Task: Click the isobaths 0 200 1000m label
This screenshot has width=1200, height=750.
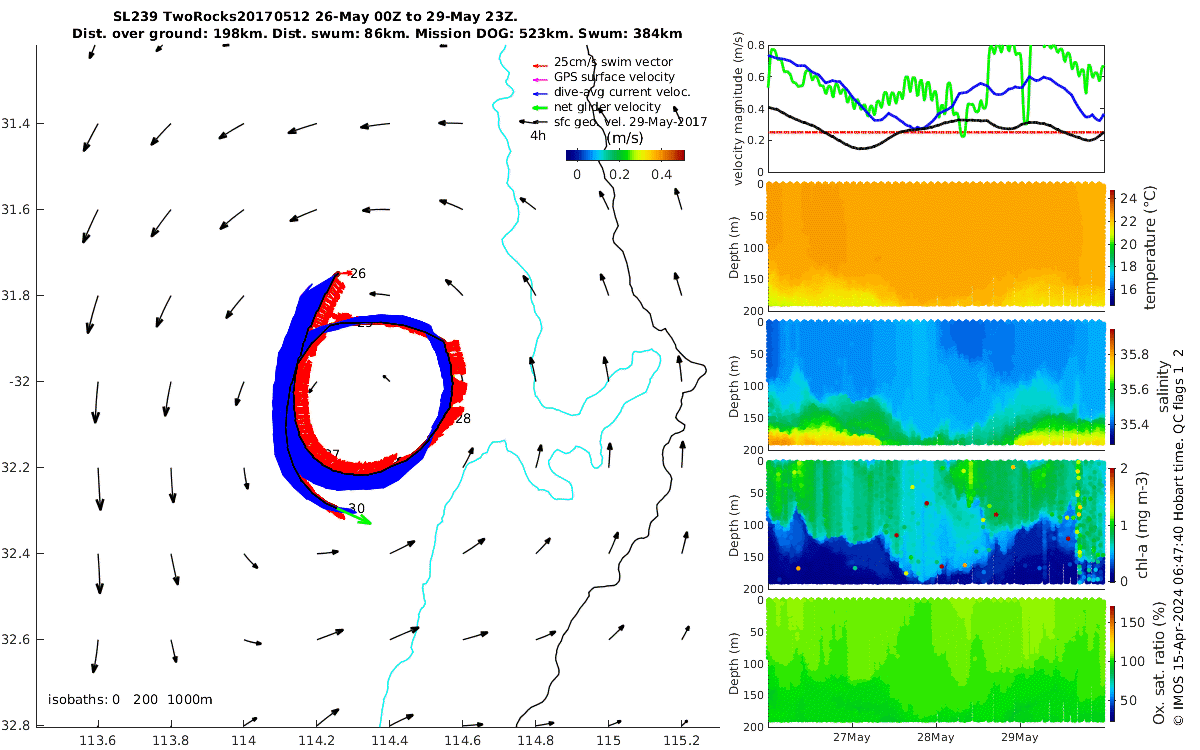Action: pyautogui.click(x=130, y=700)
